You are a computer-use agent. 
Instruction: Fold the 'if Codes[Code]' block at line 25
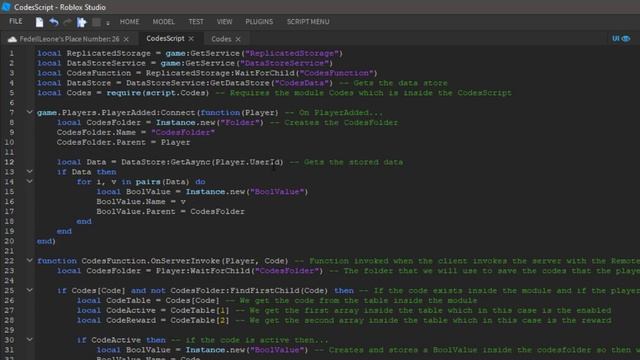pos(29,290)
